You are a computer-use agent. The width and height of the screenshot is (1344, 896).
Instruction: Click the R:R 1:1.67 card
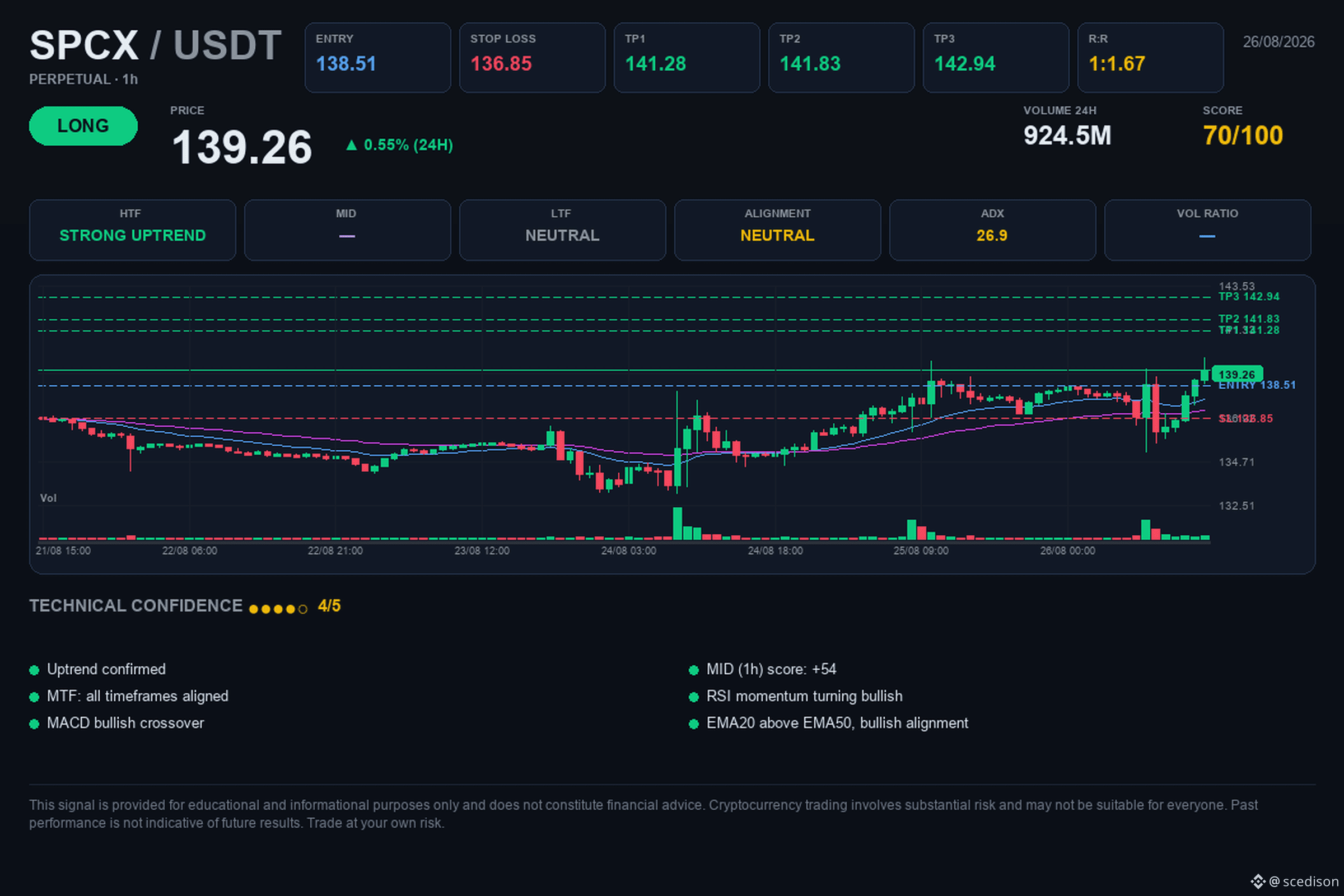[x=1150, y=58]
